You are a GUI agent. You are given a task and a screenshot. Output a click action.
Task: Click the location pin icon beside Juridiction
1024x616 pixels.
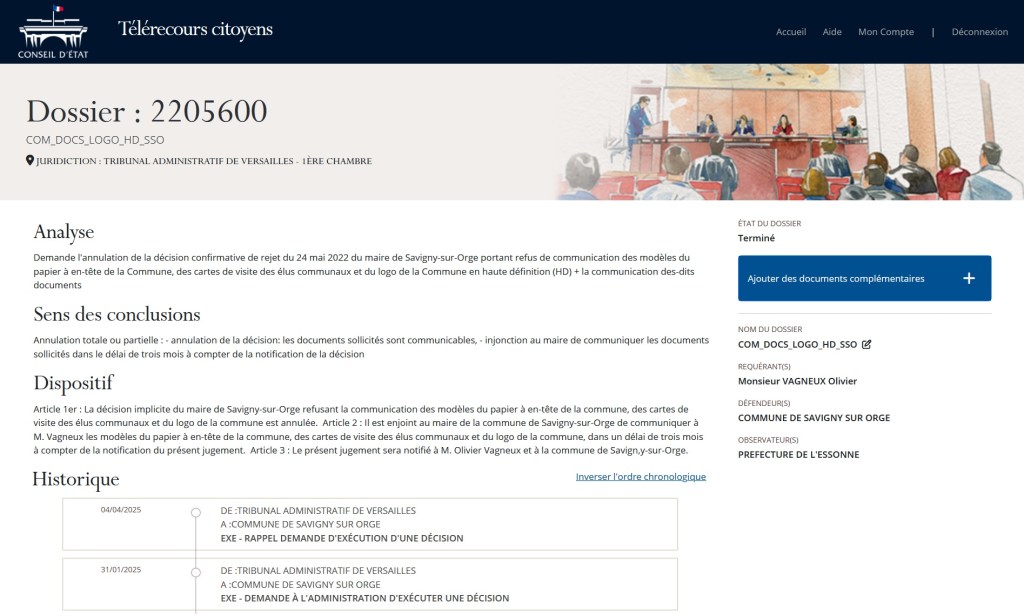click(x=30, y=161)
